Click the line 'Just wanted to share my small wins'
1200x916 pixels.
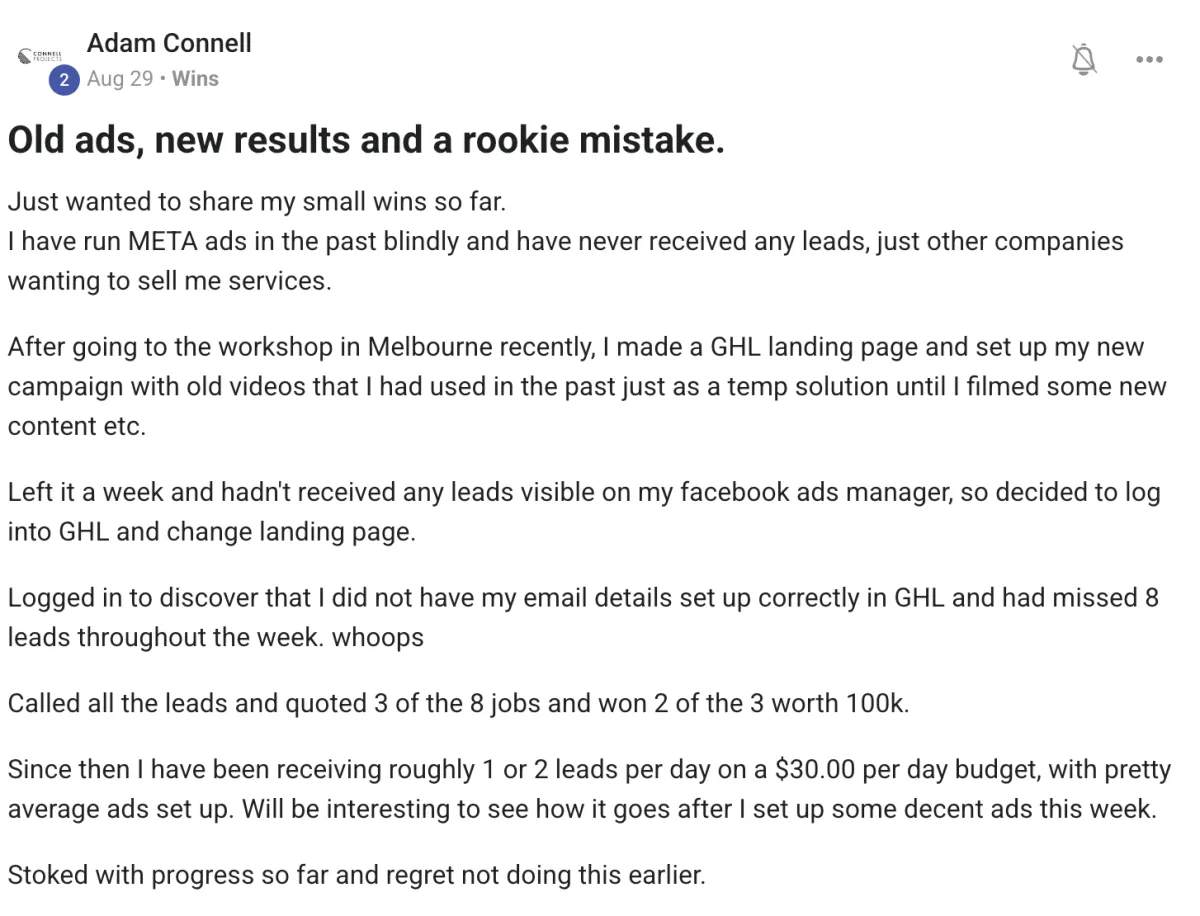(x=257, y=201)
